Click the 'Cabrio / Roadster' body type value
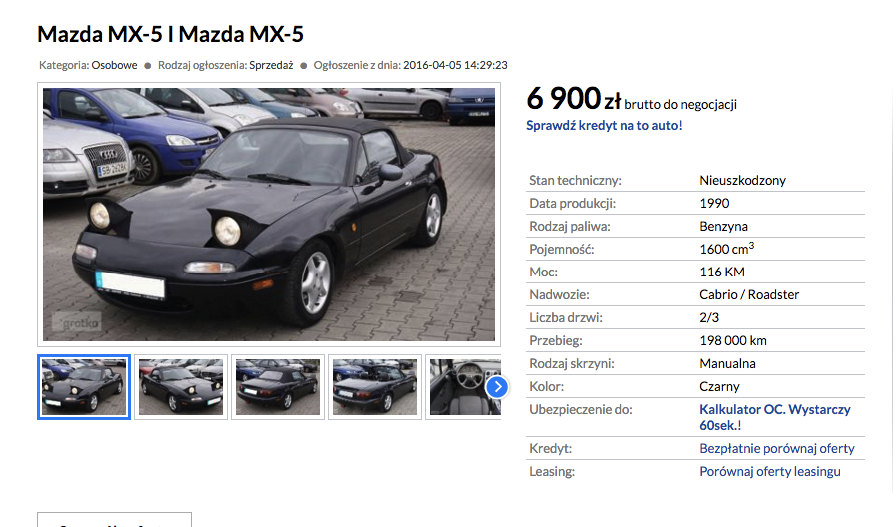The width and height of the screenshot is (896, 527). (749, 294)
